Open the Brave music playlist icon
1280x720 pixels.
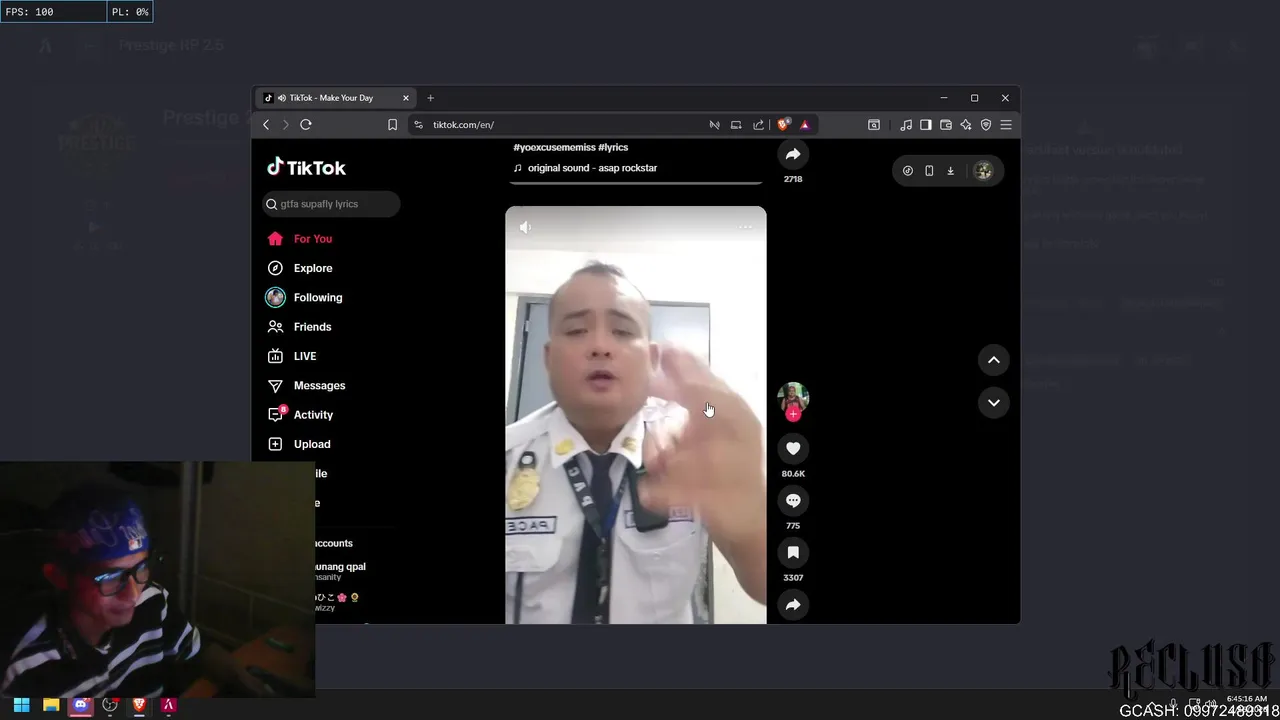pyautogui.click(x=906, y=125)
